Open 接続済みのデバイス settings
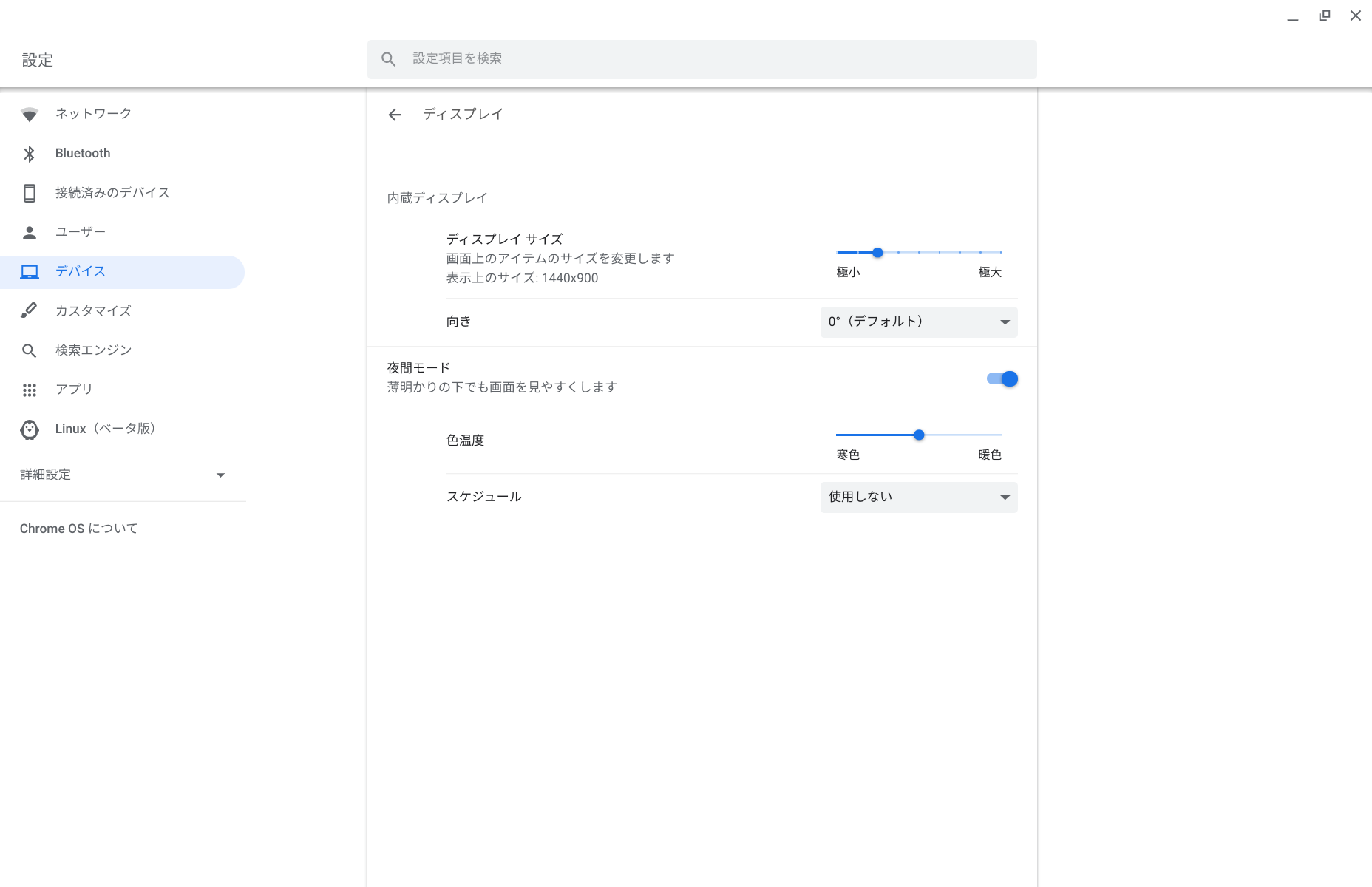 click(x=123, y=193)
